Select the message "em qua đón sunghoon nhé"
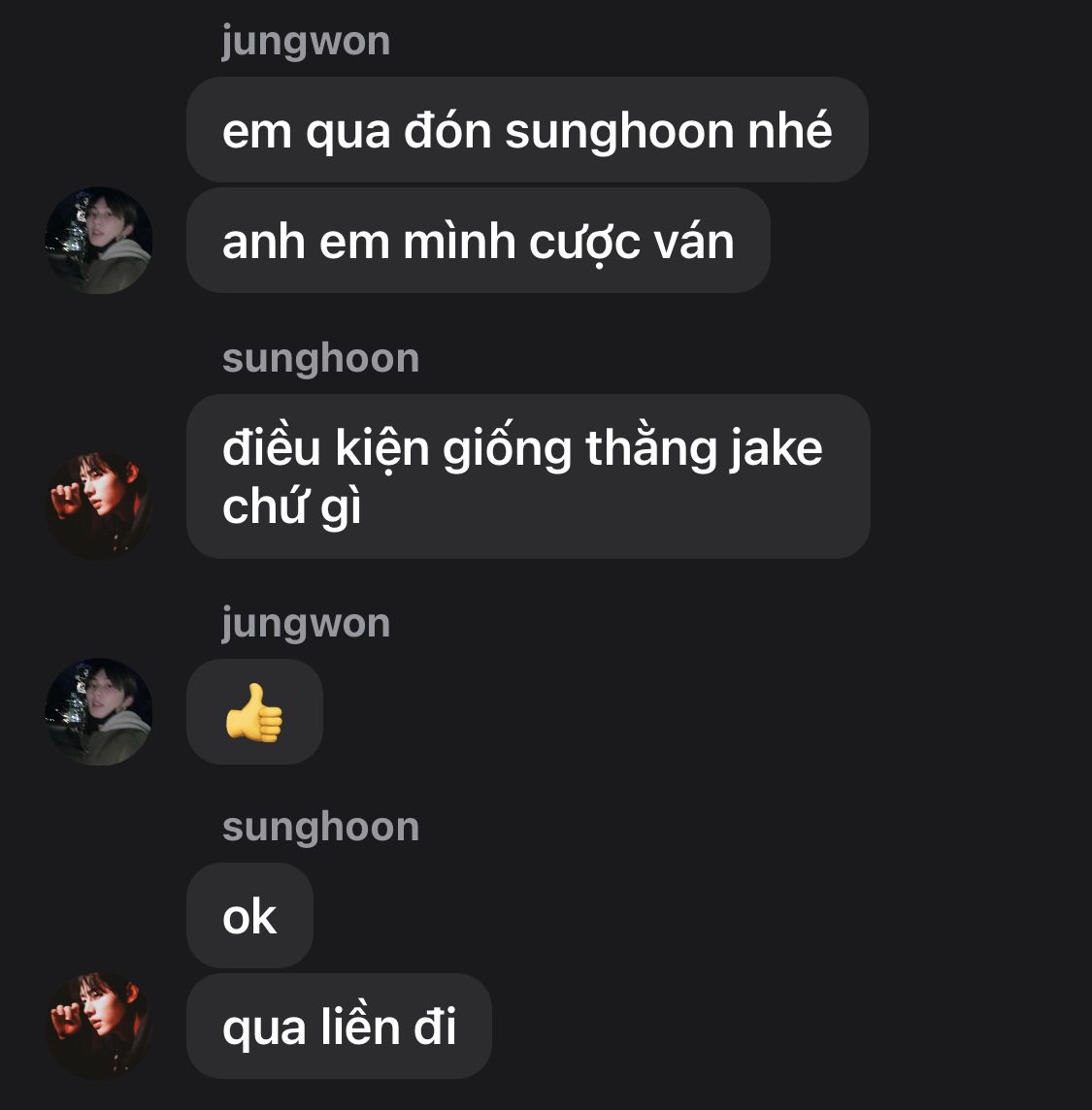The width and height of the screenshot is (1092, 1110). point(527,130)
